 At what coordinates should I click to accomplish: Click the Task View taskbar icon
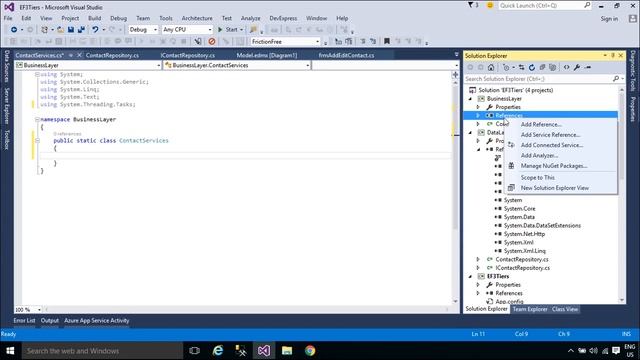click(x=195, y=351)
